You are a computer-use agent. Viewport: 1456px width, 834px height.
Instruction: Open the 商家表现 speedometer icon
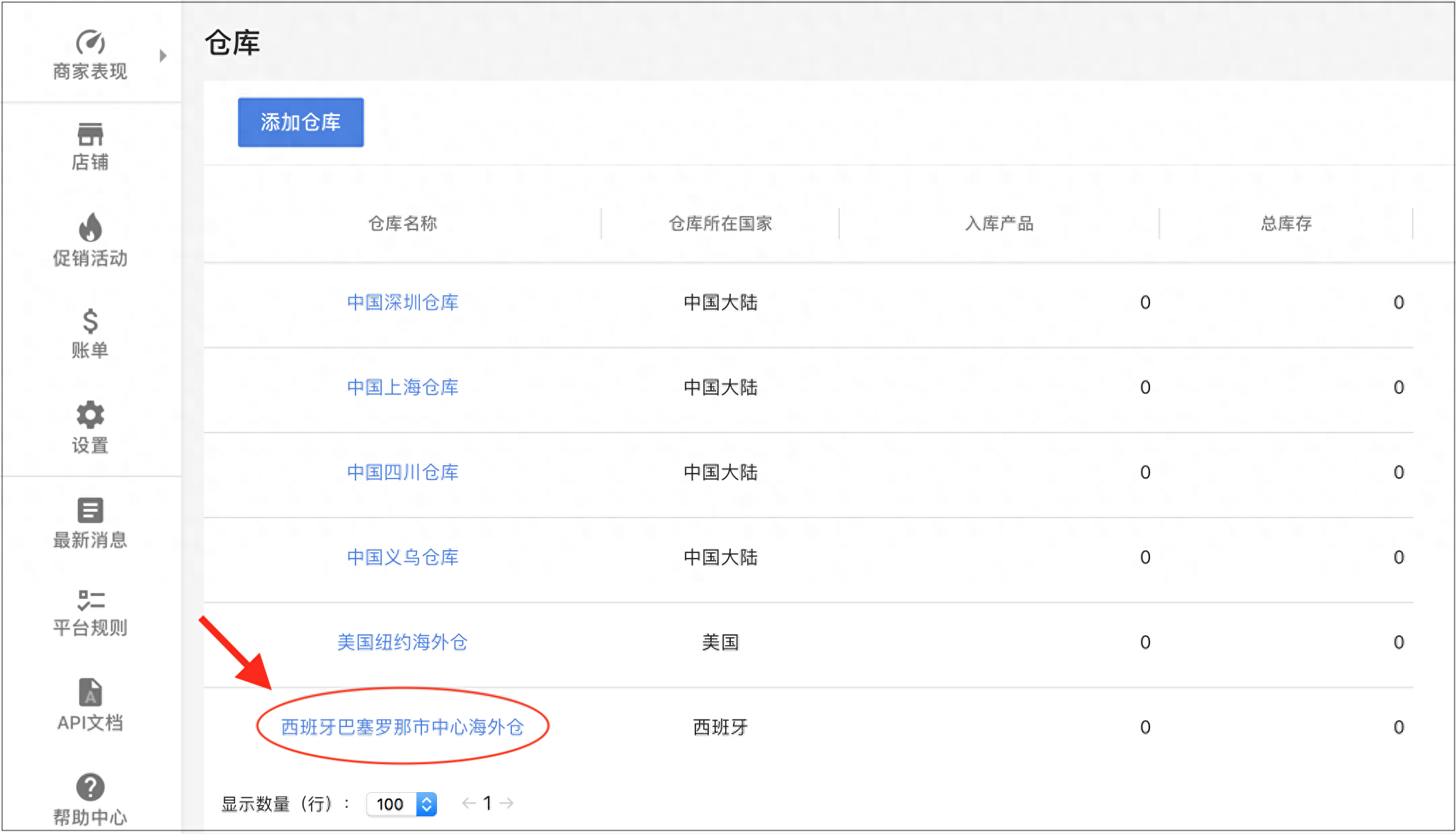91,42
